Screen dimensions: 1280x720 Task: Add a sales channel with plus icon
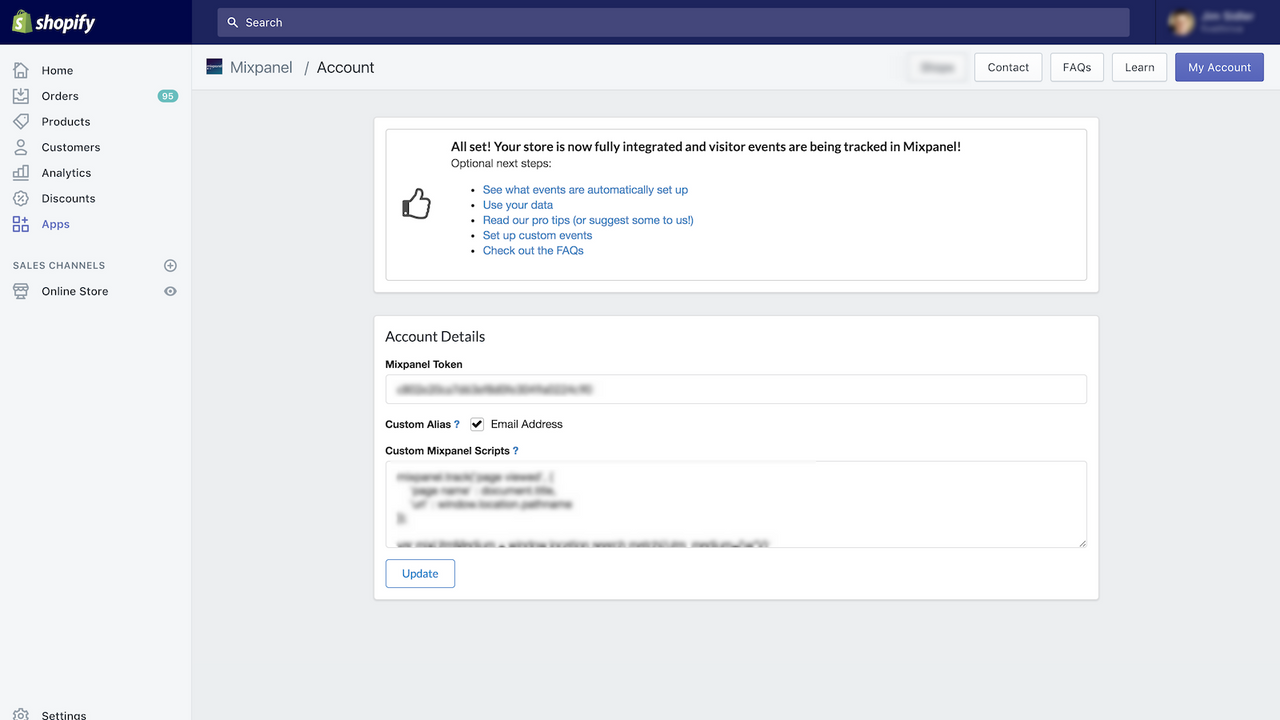pyautogui.click(x=170, y=266)
